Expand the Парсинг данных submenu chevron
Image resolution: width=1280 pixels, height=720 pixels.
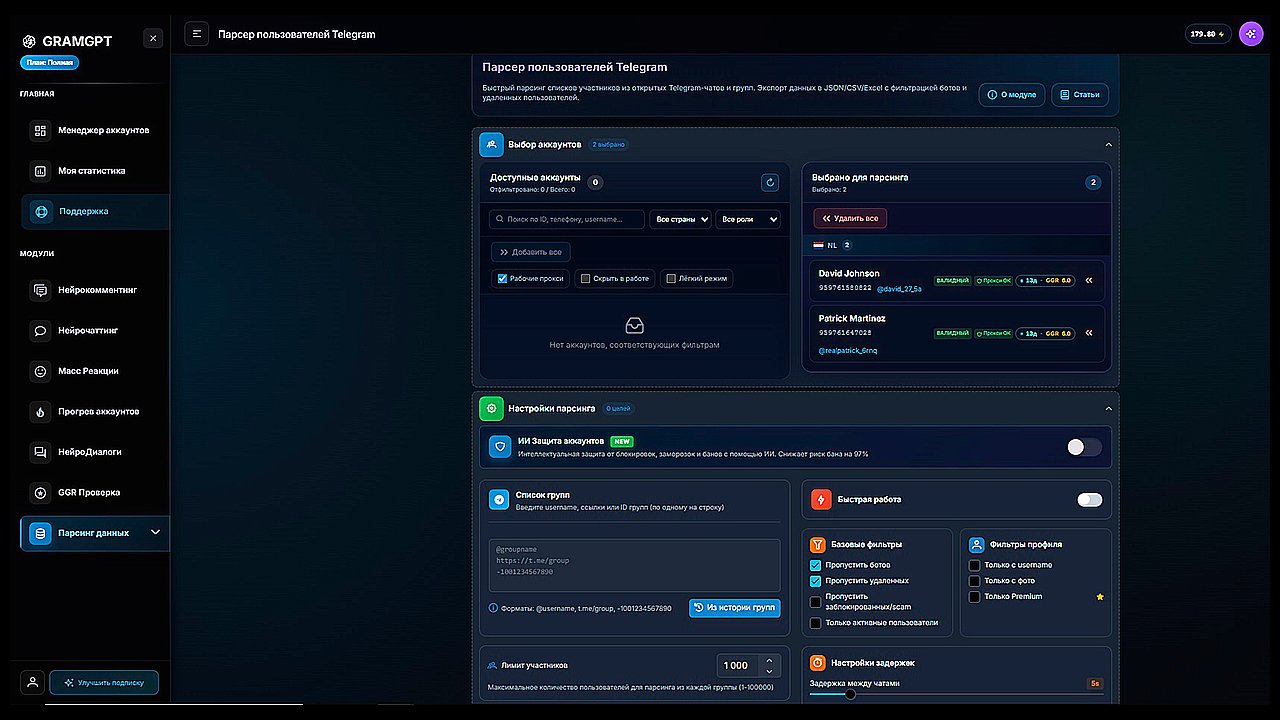155,532
